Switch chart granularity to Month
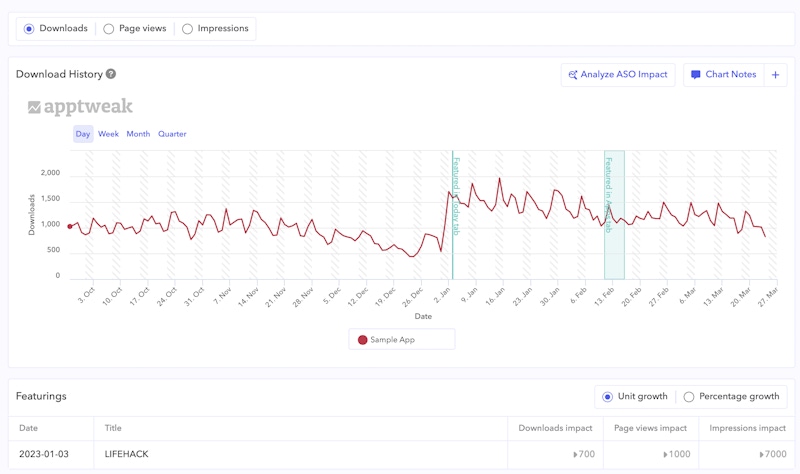 point(138,134)
